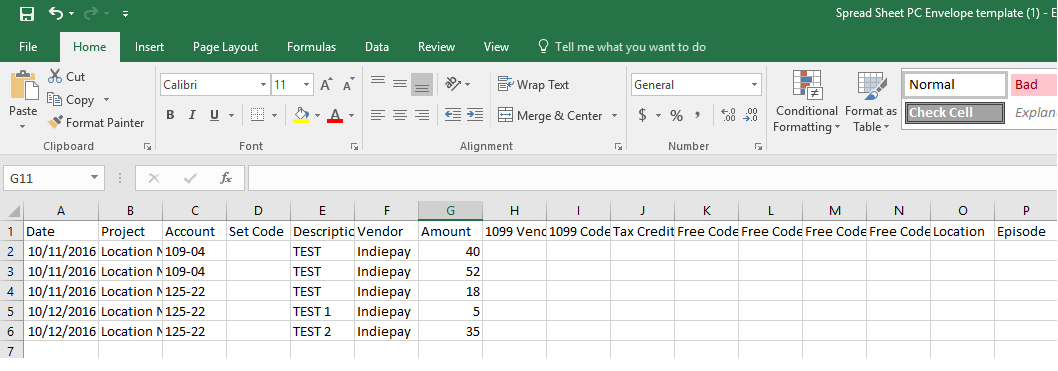Expand the General number format dropdown
The image size is (1058, 371).
point(754,85)
